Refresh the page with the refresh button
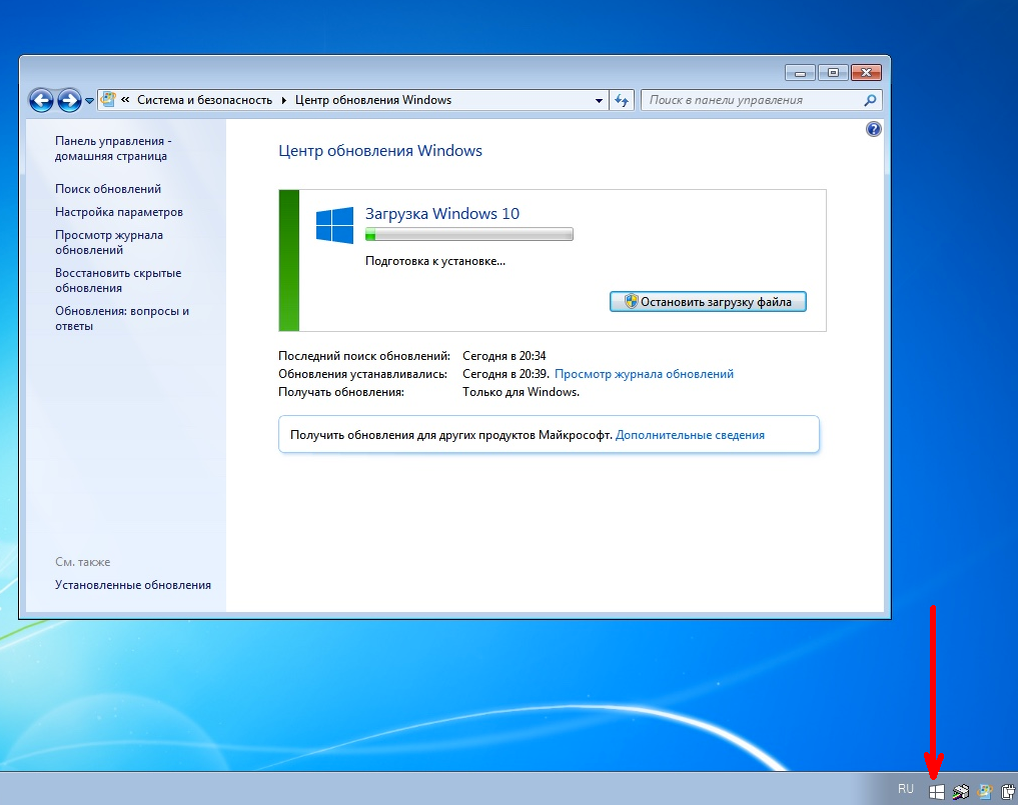The width and height of the screenshot is (1018, 805). coord(622,101)
